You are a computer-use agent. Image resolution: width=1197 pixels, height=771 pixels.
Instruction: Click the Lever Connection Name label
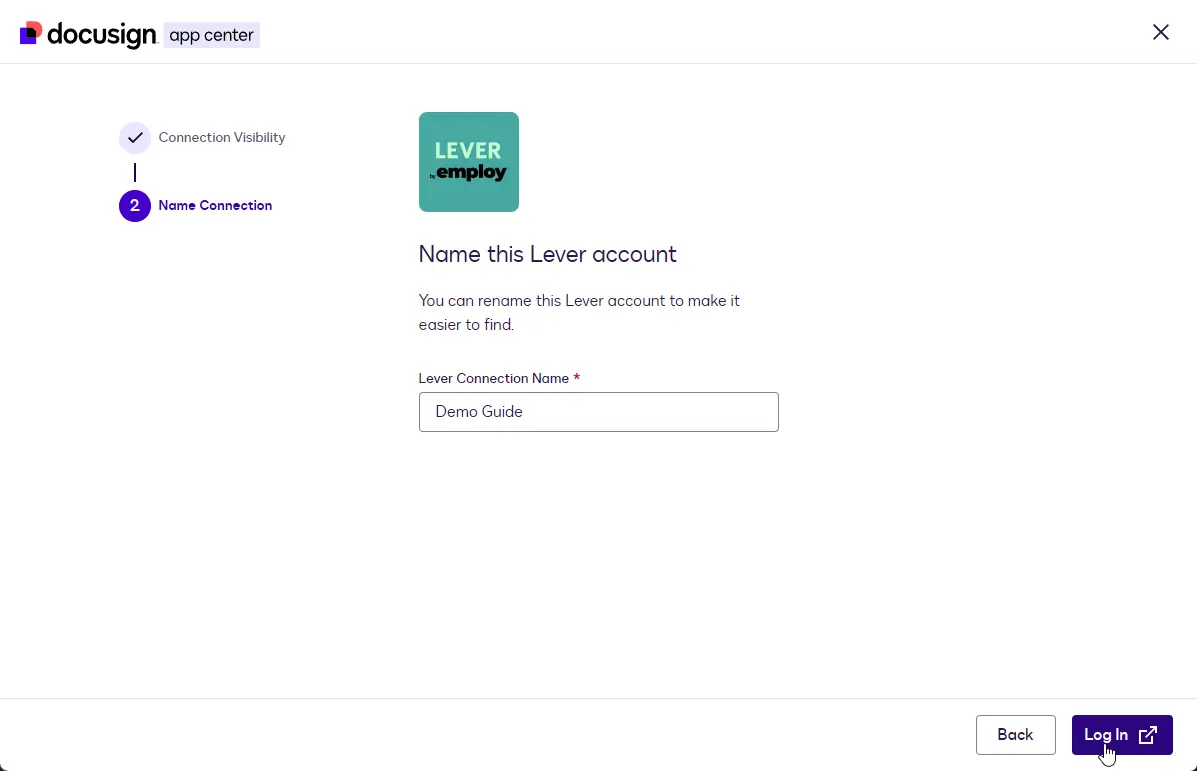pos(494,379)
